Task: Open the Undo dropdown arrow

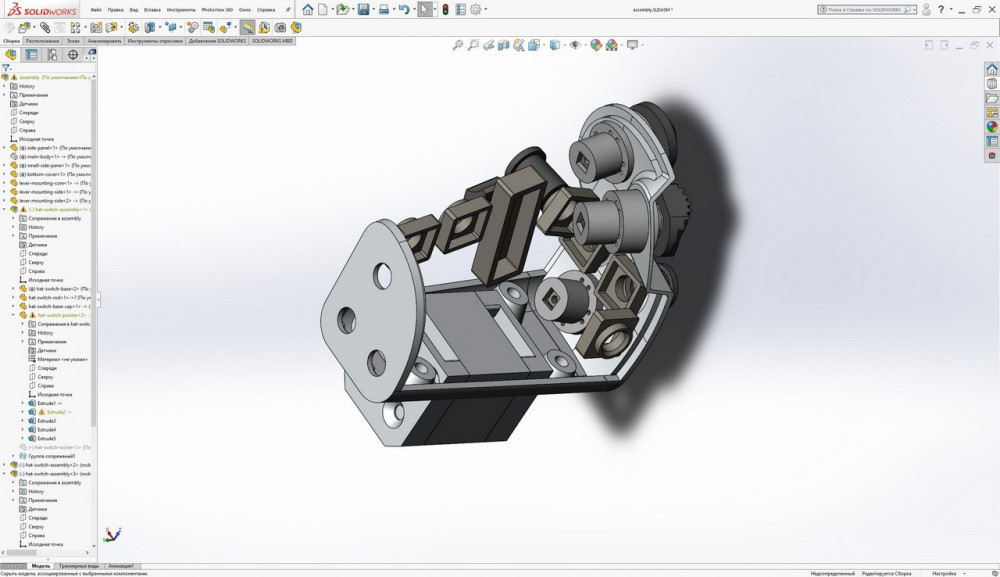Action: pyautogui.click(x=412, y=10)
